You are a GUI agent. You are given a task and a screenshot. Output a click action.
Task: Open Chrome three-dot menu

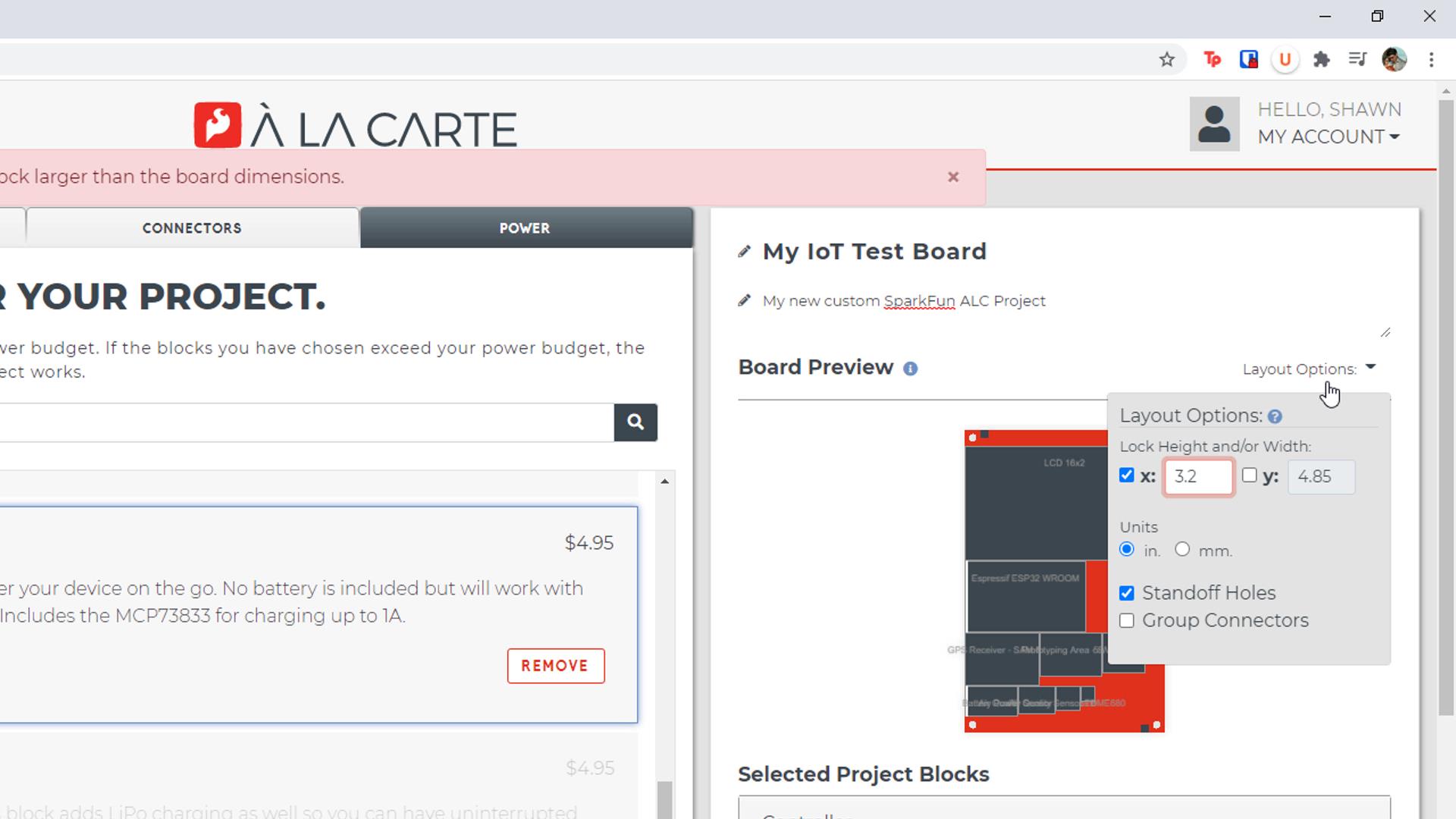pyautogui.click(x=1431, y=60)
